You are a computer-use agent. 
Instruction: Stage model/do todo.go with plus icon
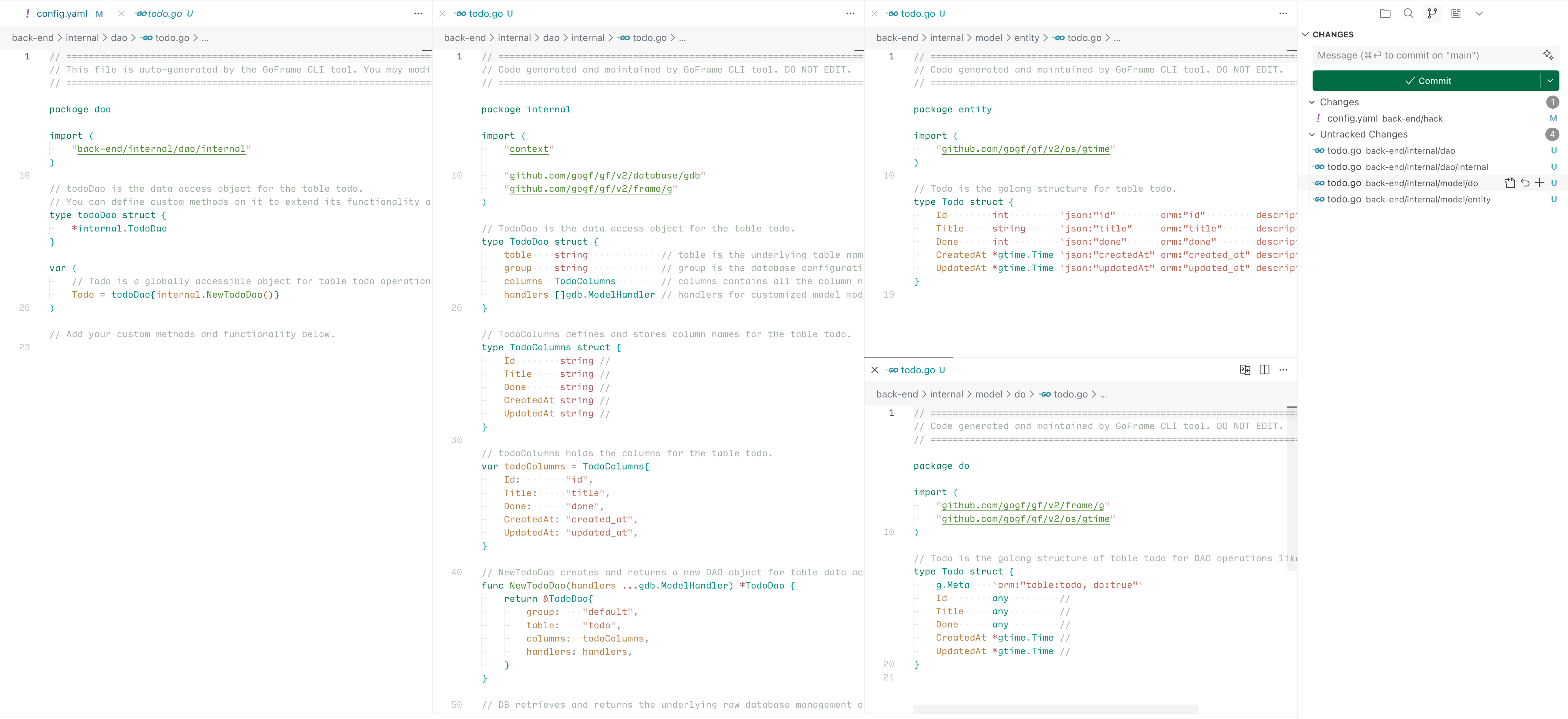[x=1540, y=183]
